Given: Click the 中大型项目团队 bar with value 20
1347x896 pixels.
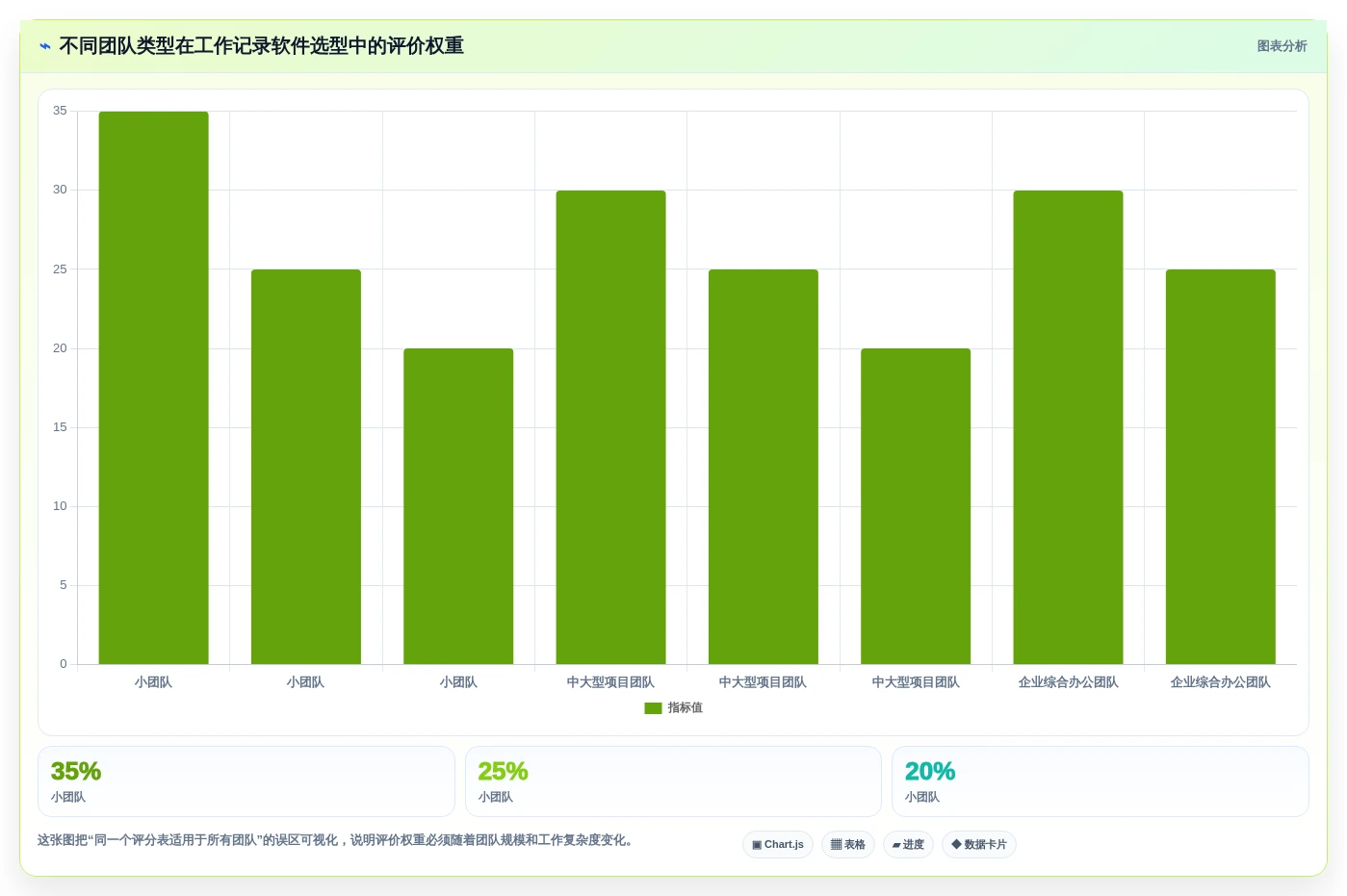Looking at the screenshot, I should pos(916,506).
